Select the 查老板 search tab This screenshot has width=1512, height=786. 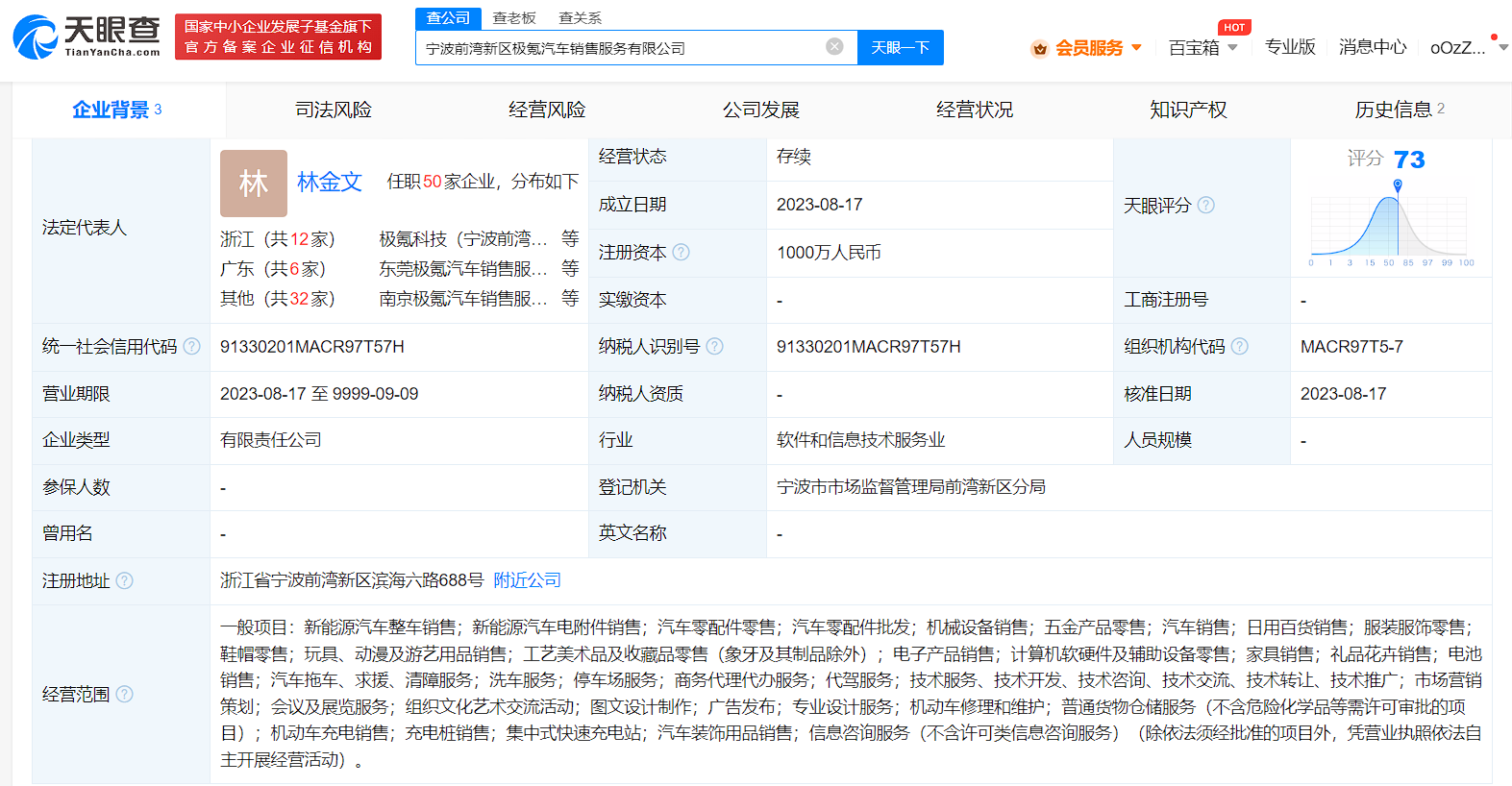(x=514, y=17)
